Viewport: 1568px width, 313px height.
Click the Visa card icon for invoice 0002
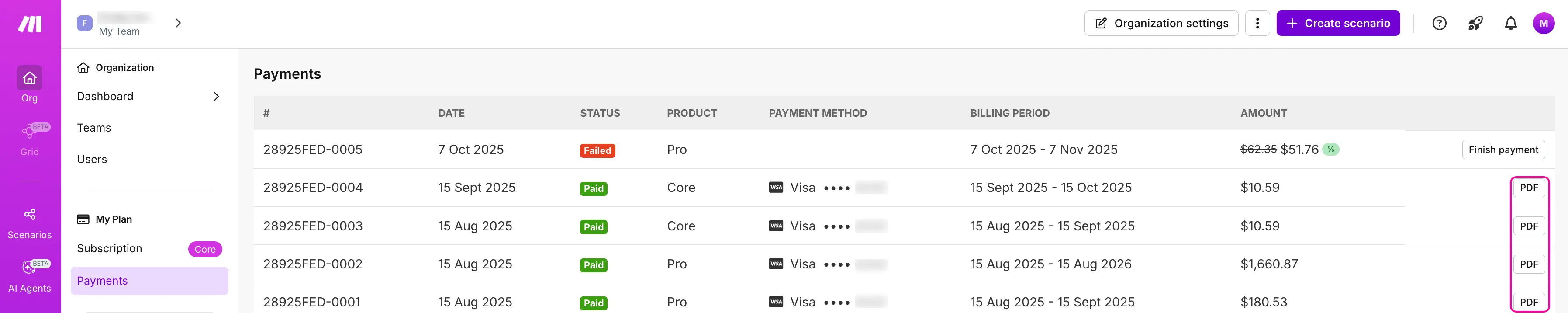tap(775, 264)
